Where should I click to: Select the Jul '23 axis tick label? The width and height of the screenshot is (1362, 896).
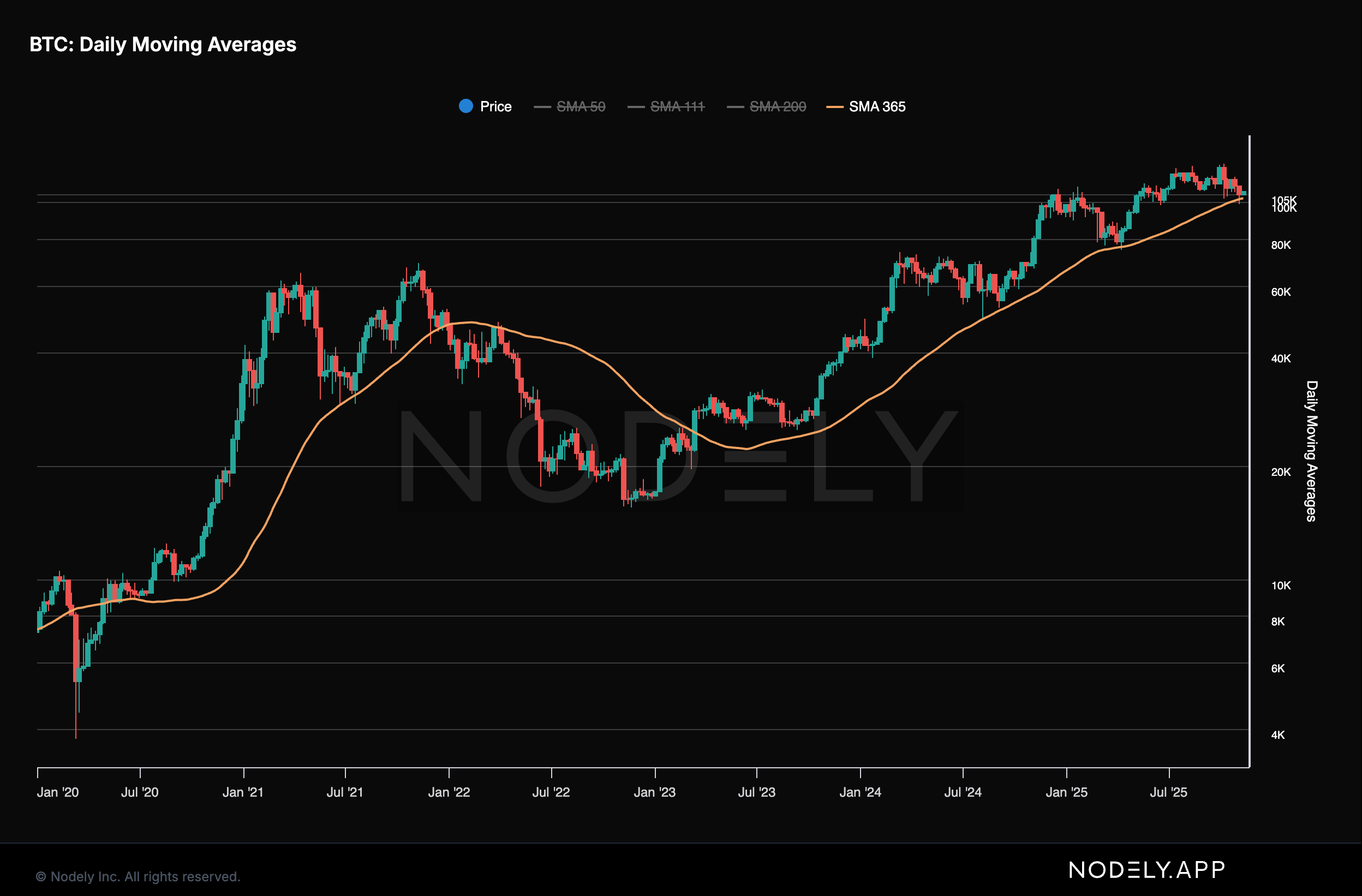tap(756, 792)
